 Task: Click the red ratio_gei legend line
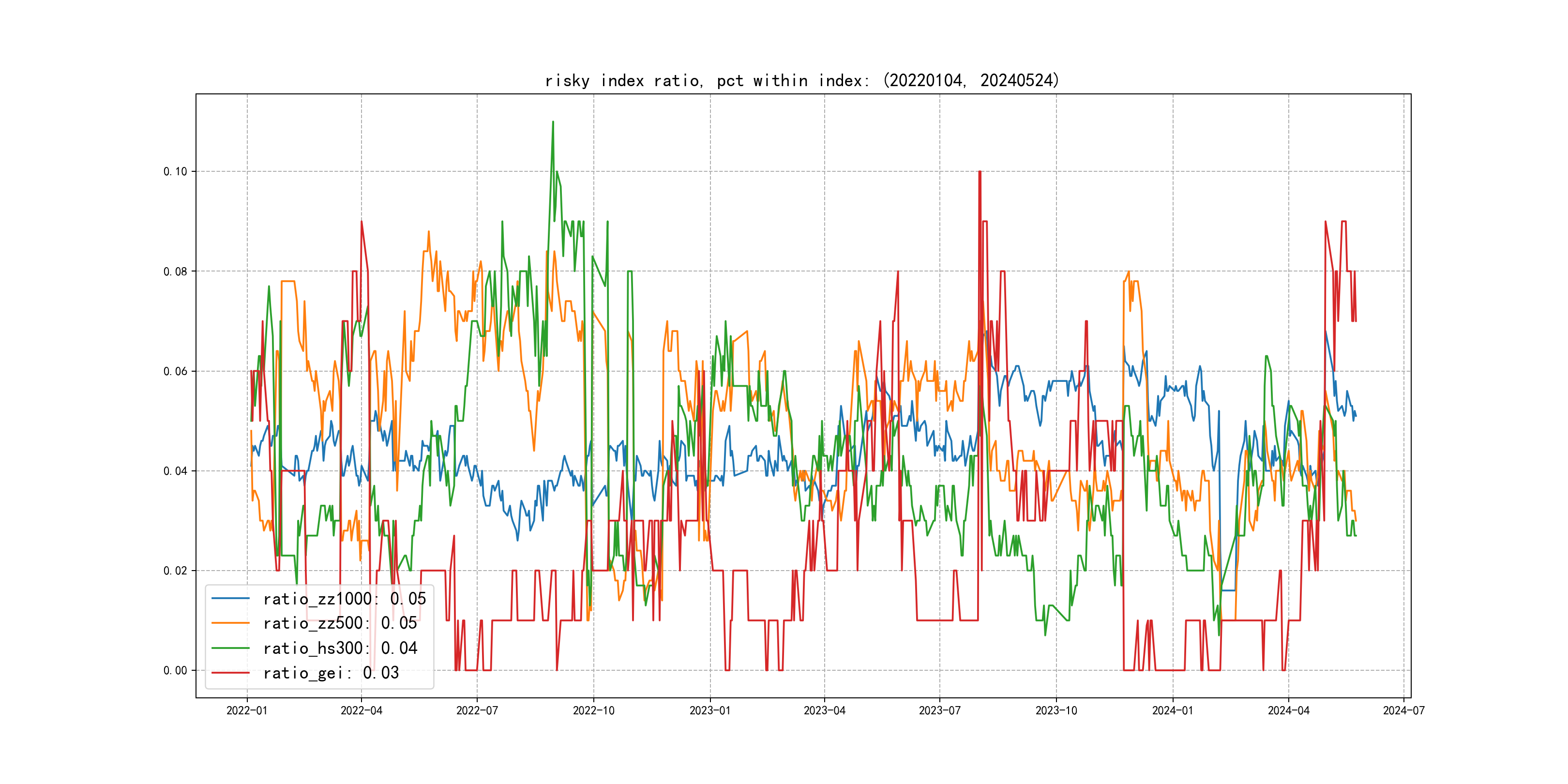click(x=230, y=673)
